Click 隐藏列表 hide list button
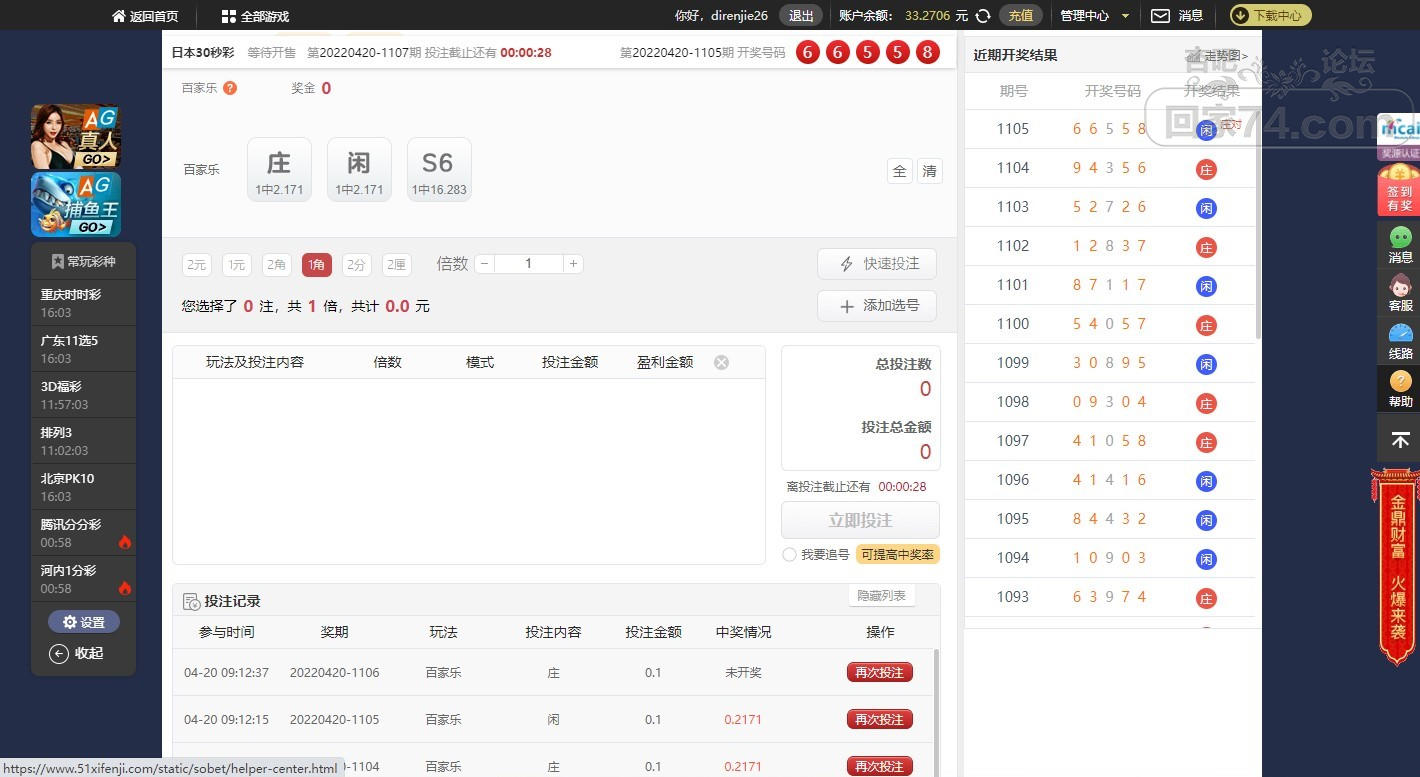1420x777 pixels. click(x=881, y=596)
